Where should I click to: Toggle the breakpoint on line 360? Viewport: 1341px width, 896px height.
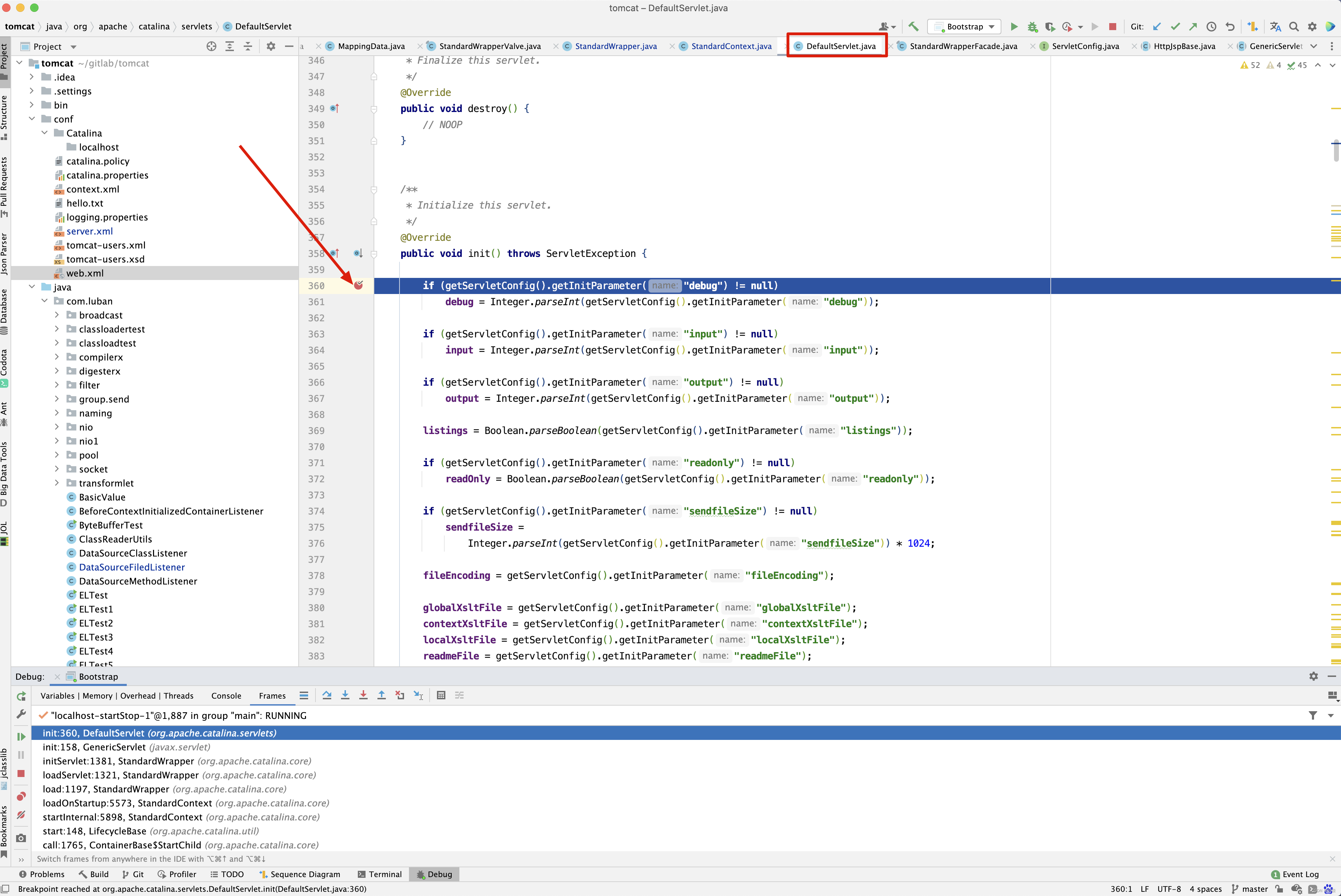[359, 285]
